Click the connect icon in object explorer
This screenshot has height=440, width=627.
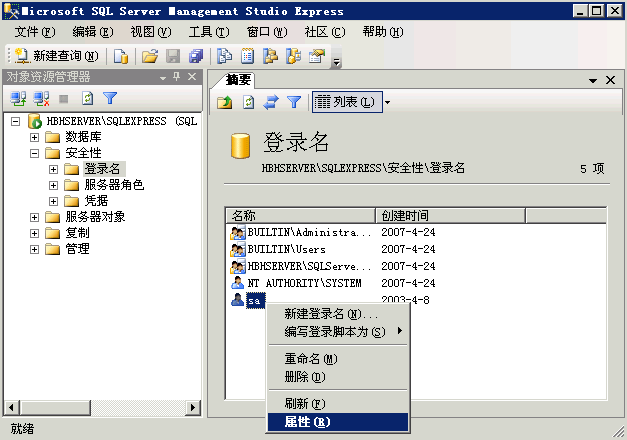click(x=18, y=98)
